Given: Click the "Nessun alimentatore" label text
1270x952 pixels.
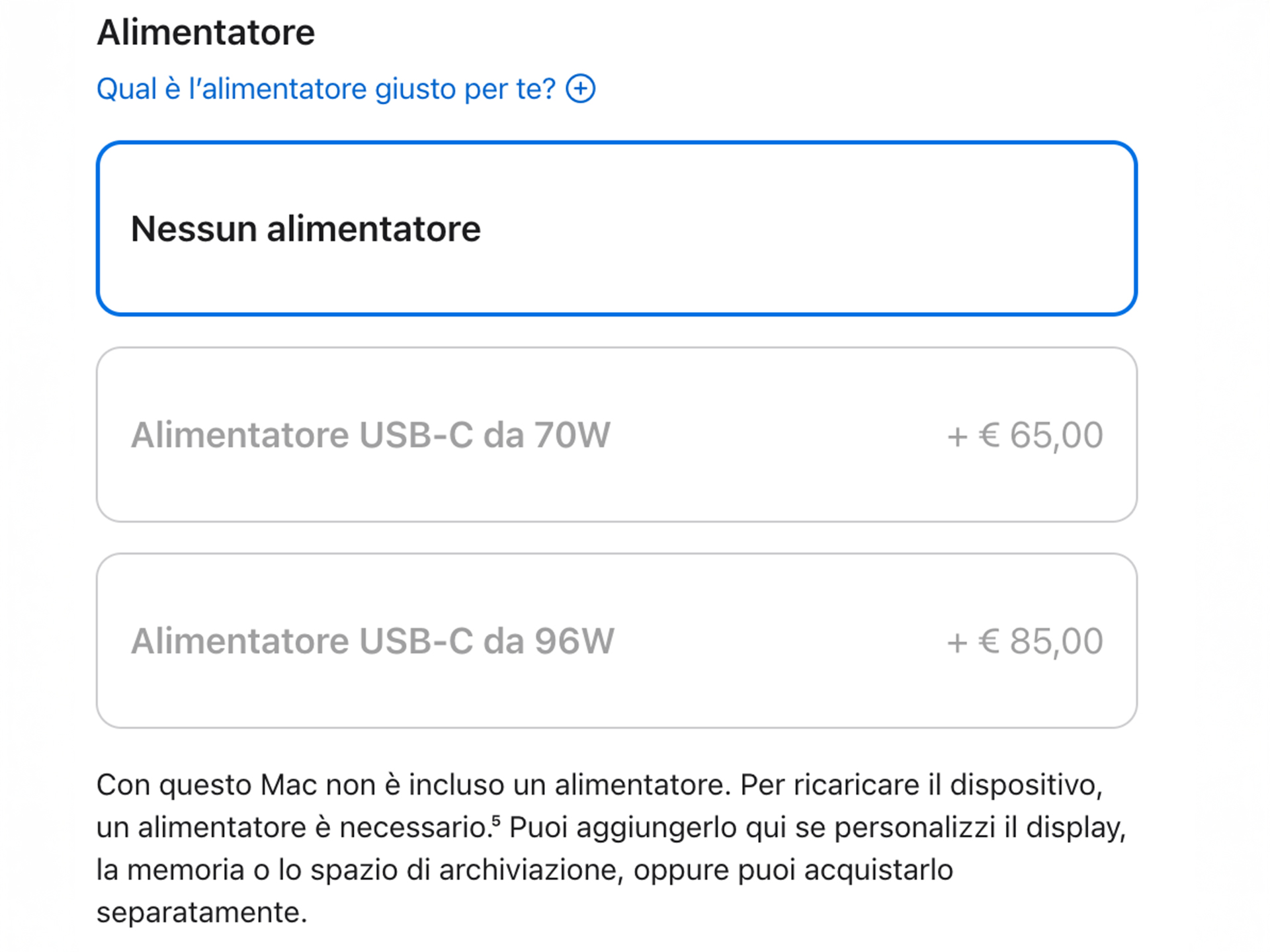Looking at the screenshot, I should click(306, 228).
